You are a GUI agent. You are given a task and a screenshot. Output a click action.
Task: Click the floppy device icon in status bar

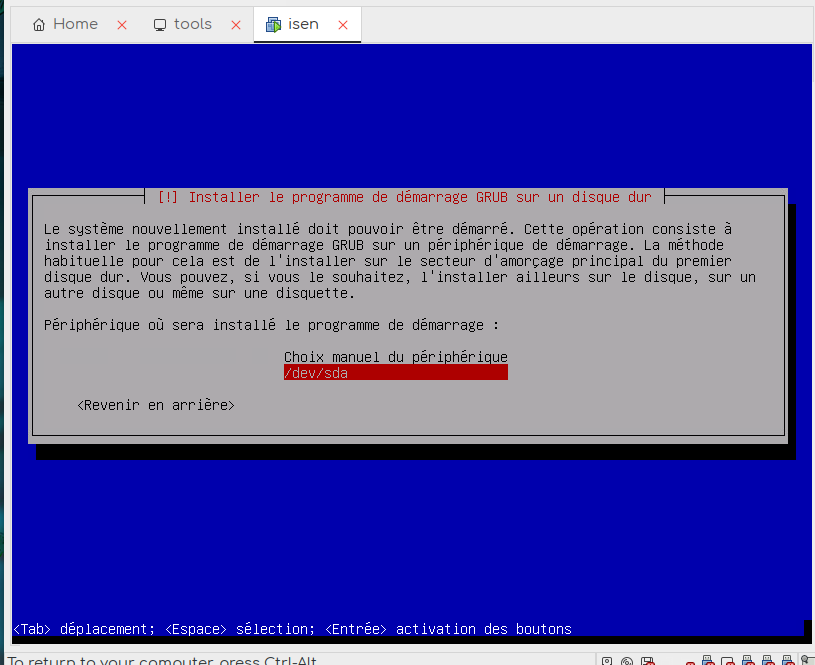click(x=647, y=661)
